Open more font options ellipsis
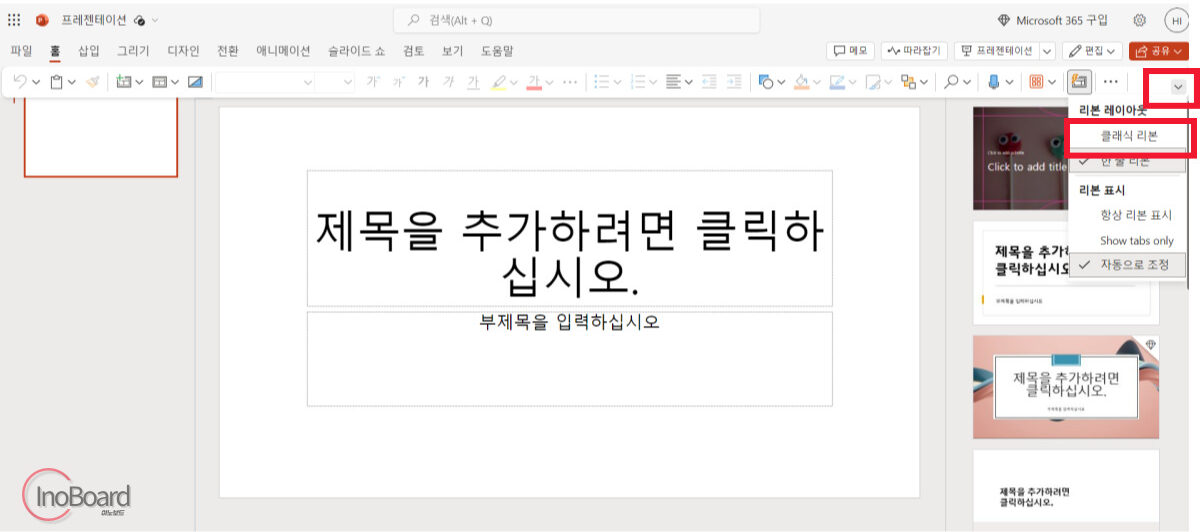Image resolution: width=1200 pixels, height=532 pixels. coord(570,82)
